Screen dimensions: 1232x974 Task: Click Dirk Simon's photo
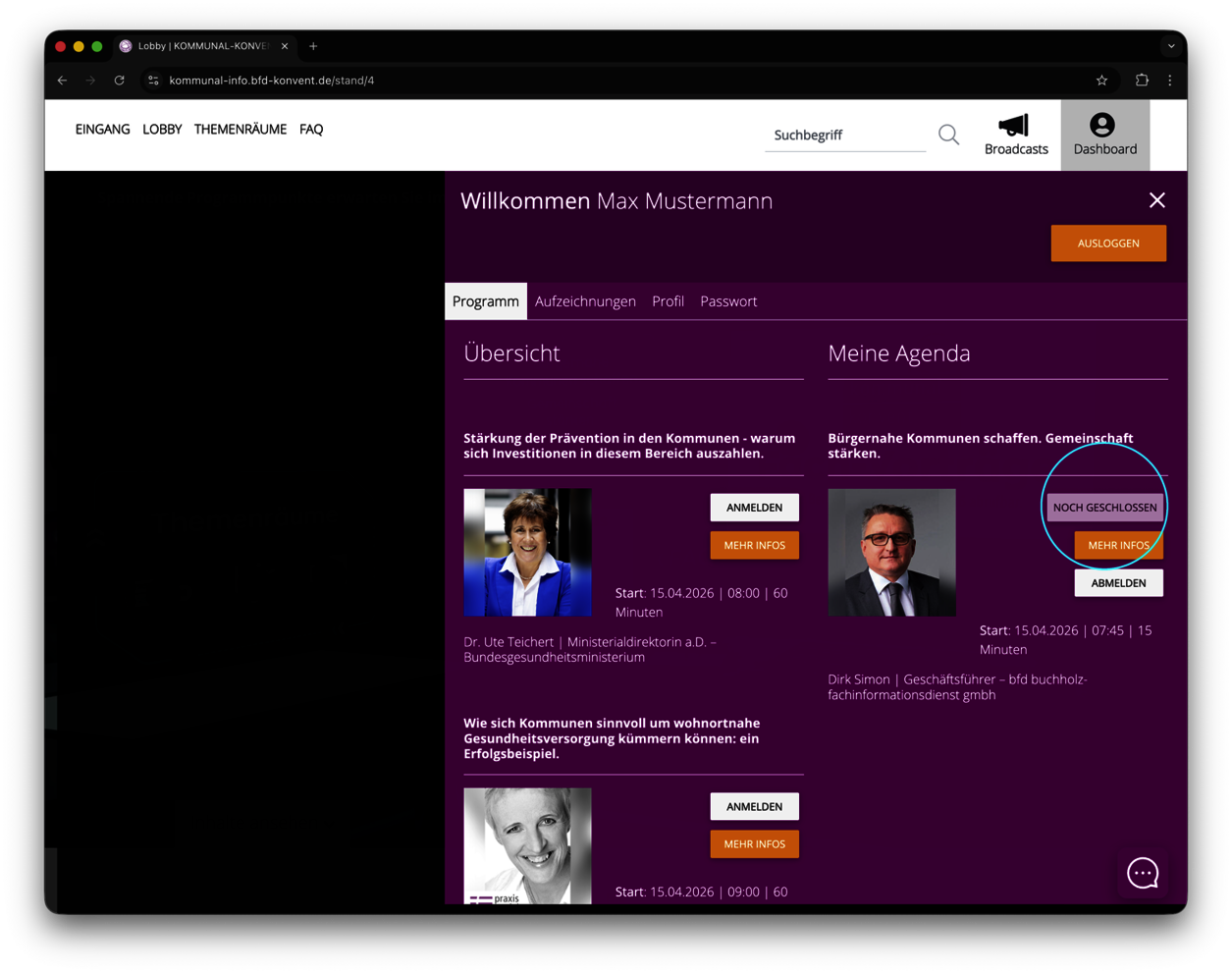click(x=892, y=553)
